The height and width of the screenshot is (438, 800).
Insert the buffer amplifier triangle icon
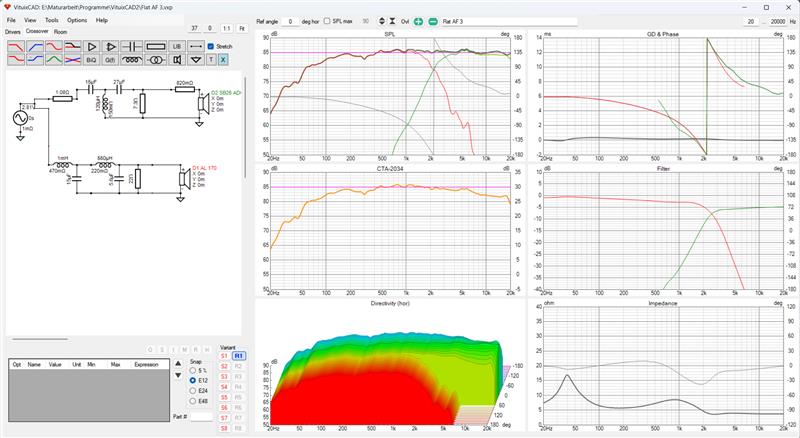[91, 46]
